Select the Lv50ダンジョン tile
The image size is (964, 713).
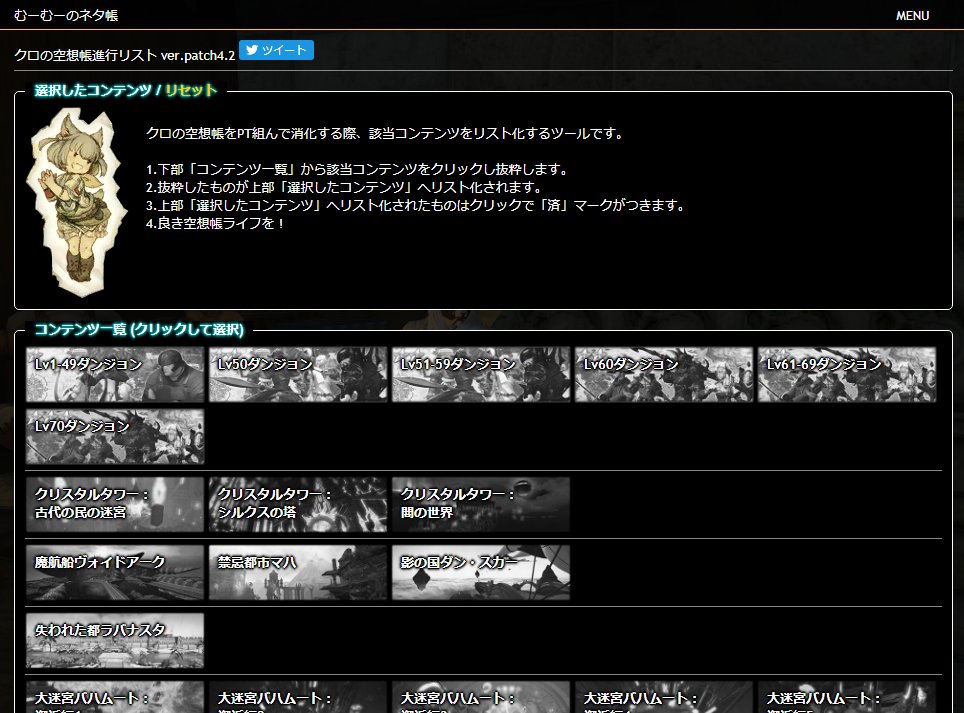coord(298,374)
